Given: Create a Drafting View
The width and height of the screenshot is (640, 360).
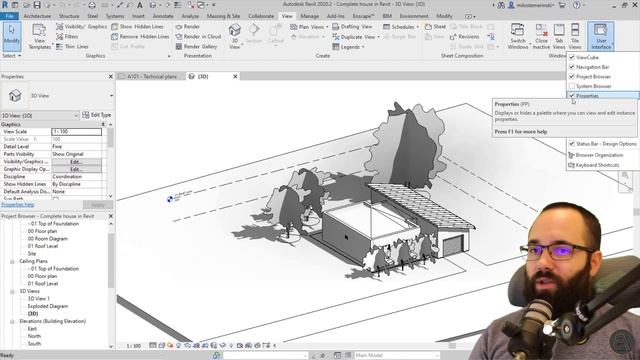Looking at the screenshot, I should (352, 27).
